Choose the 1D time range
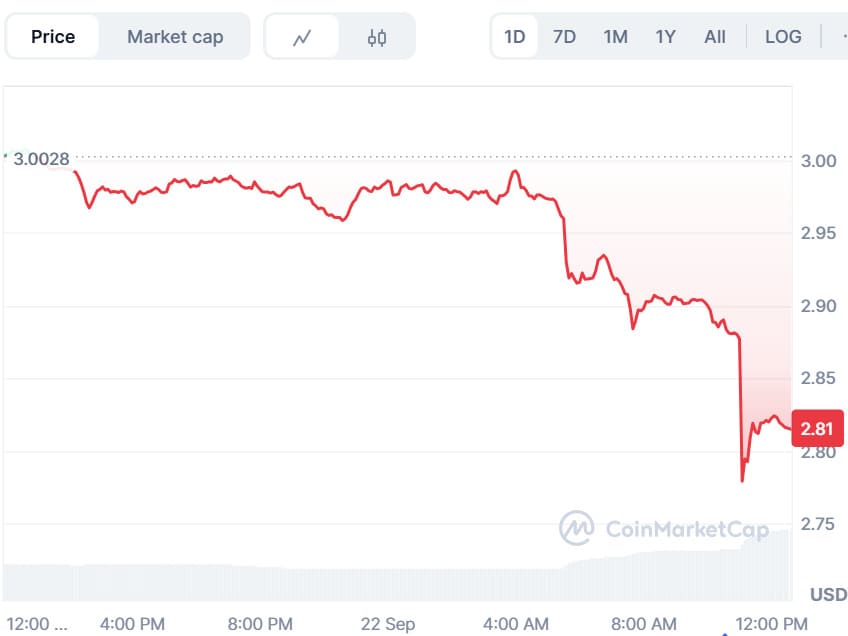Screen dimensions: 848x636 click(x=514, y=37)
